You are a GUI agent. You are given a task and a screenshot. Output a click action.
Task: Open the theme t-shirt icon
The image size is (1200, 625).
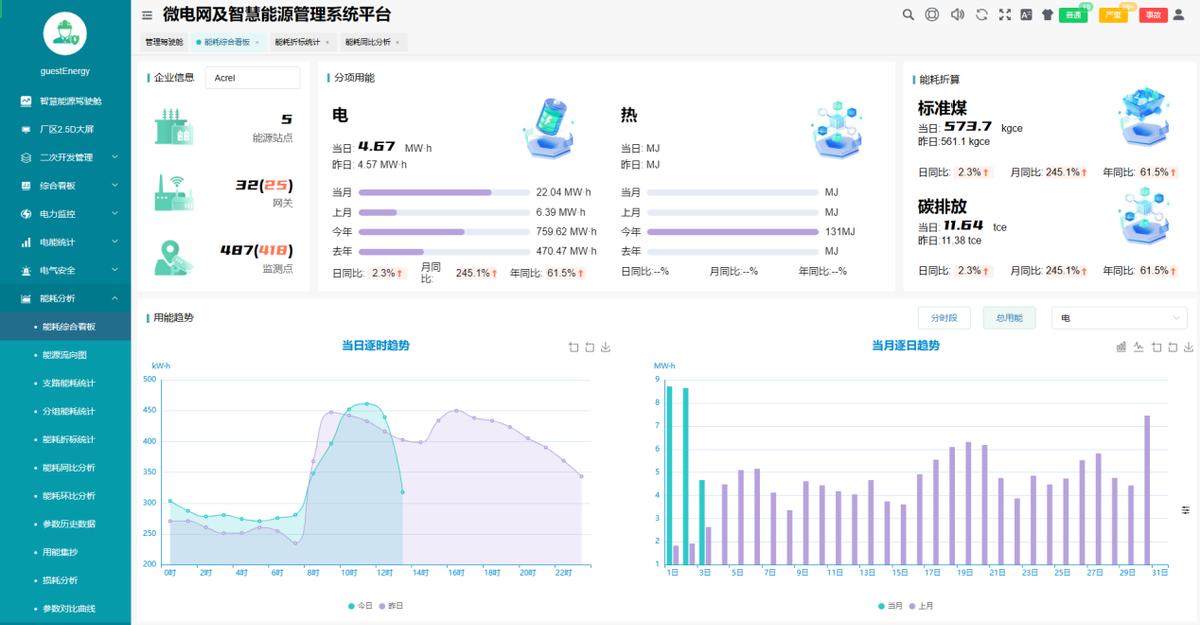coord(1047,15)
